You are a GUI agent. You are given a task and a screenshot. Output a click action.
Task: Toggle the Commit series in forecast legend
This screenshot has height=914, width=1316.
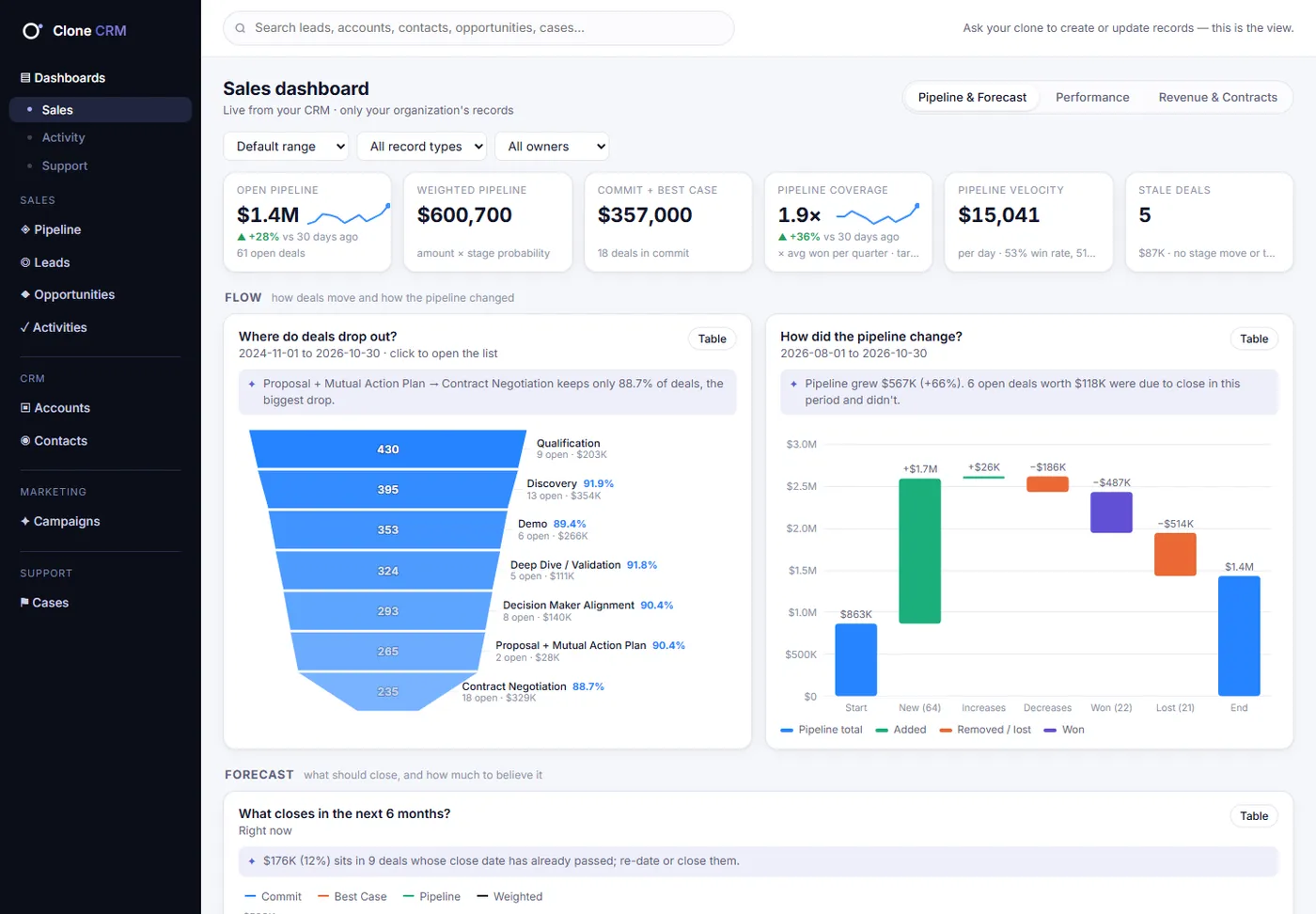click(x=273, y=897)
